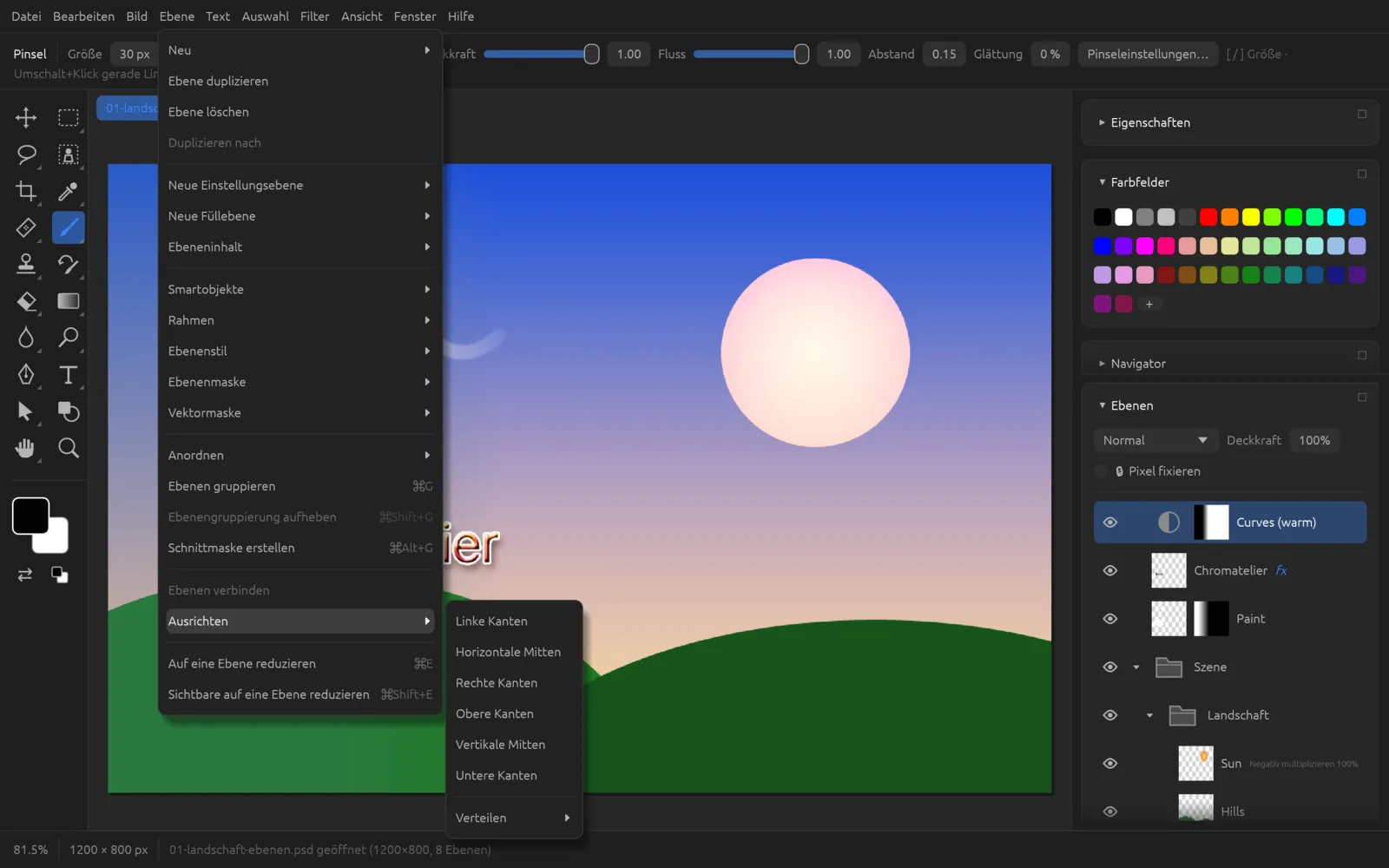
Task: Click the Chromatelier fx effects indicator
Action: (x=1281, y=570)
